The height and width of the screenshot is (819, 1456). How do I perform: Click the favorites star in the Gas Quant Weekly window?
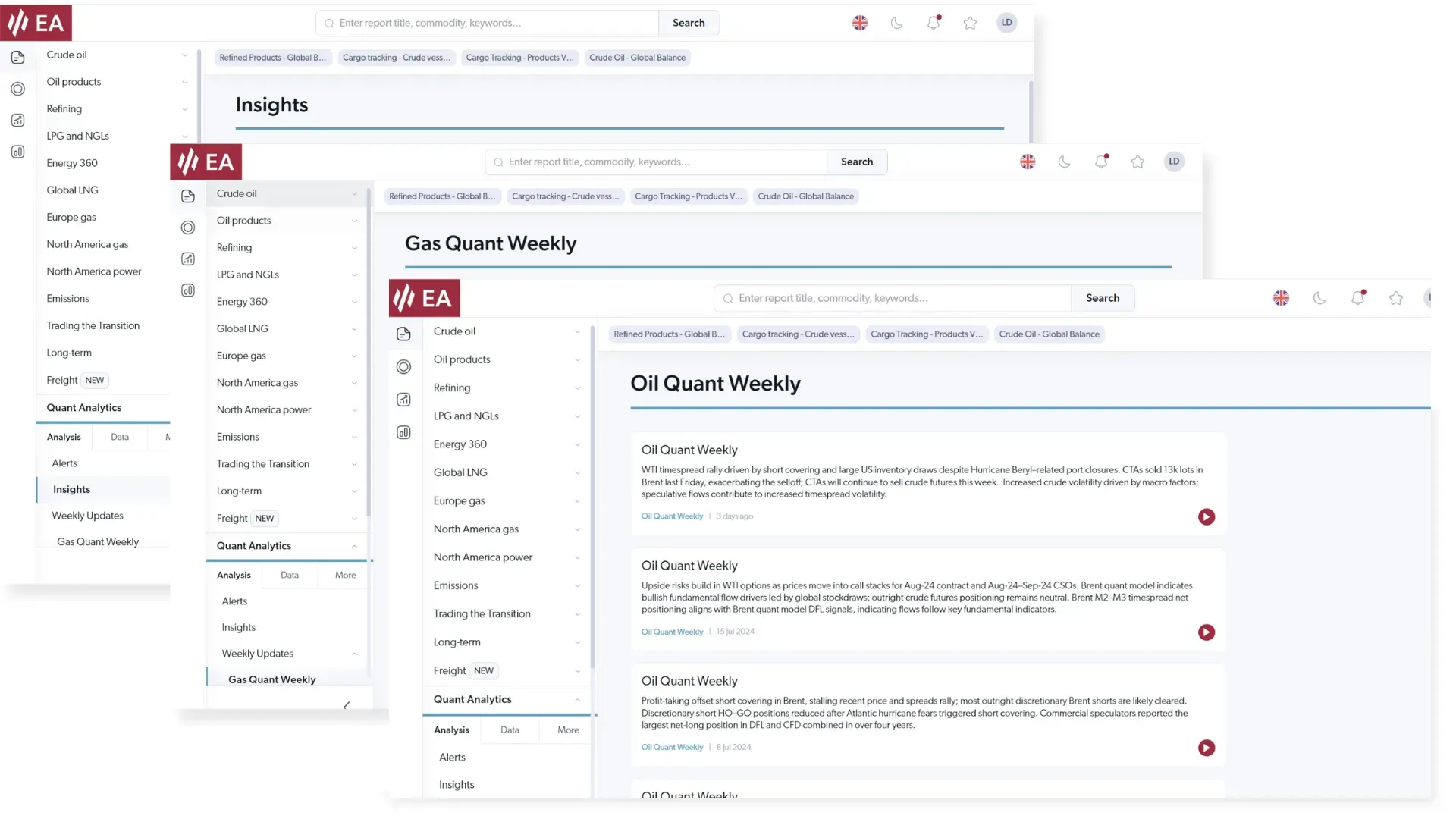pyautogui.click(x=1137, y=162)
